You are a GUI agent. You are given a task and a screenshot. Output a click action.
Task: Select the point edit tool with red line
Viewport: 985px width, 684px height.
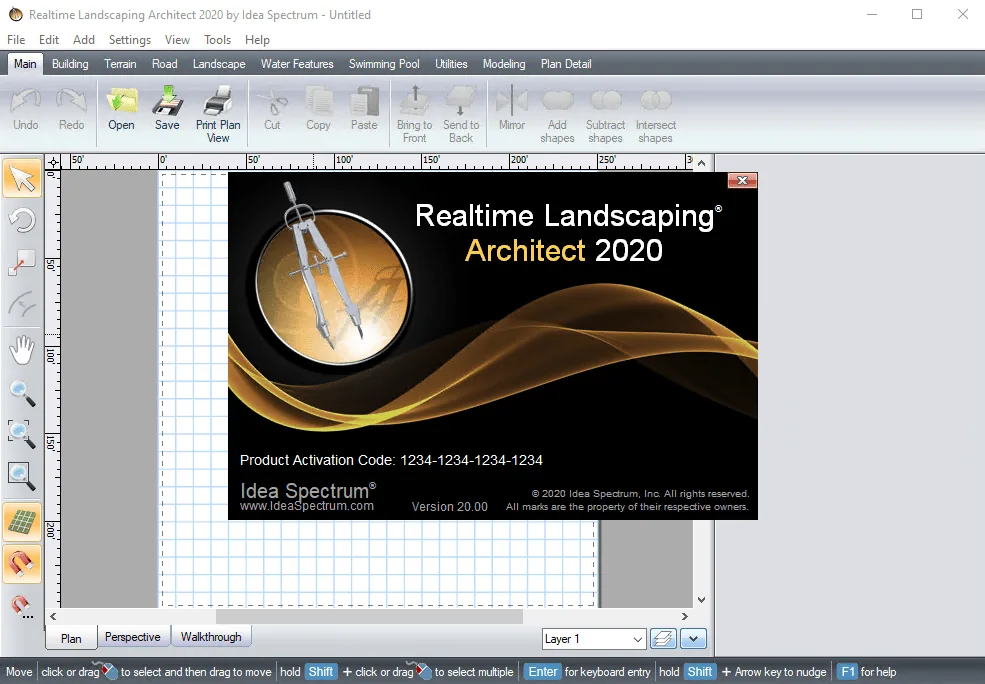23,263
